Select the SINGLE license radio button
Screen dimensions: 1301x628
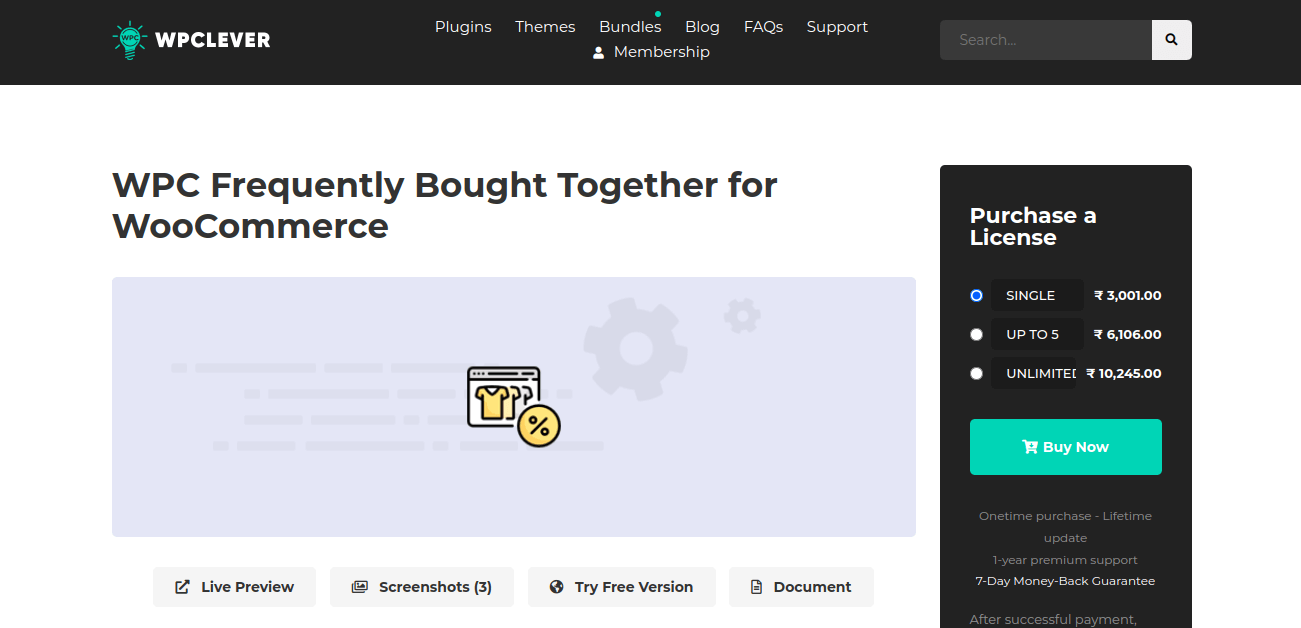click(x=976, y=295)
